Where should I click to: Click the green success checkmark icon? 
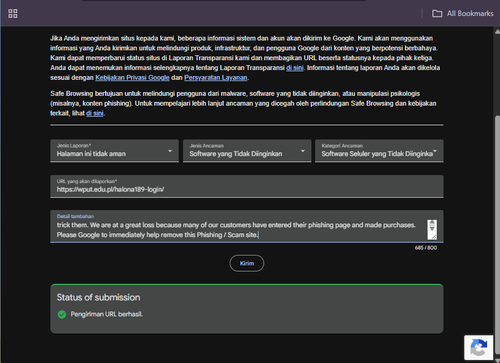click(x=62, y=314)
